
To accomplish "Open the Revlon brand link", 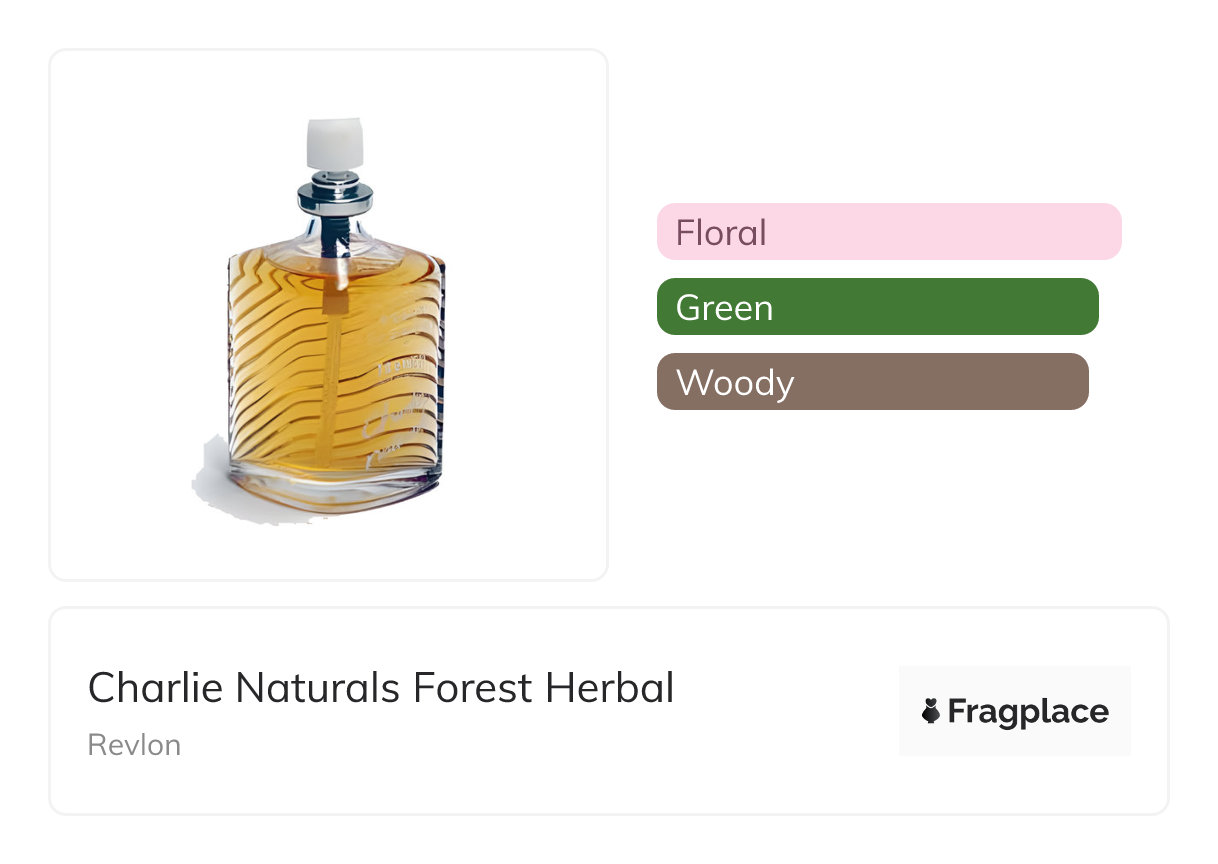I will tap(134, 745).
